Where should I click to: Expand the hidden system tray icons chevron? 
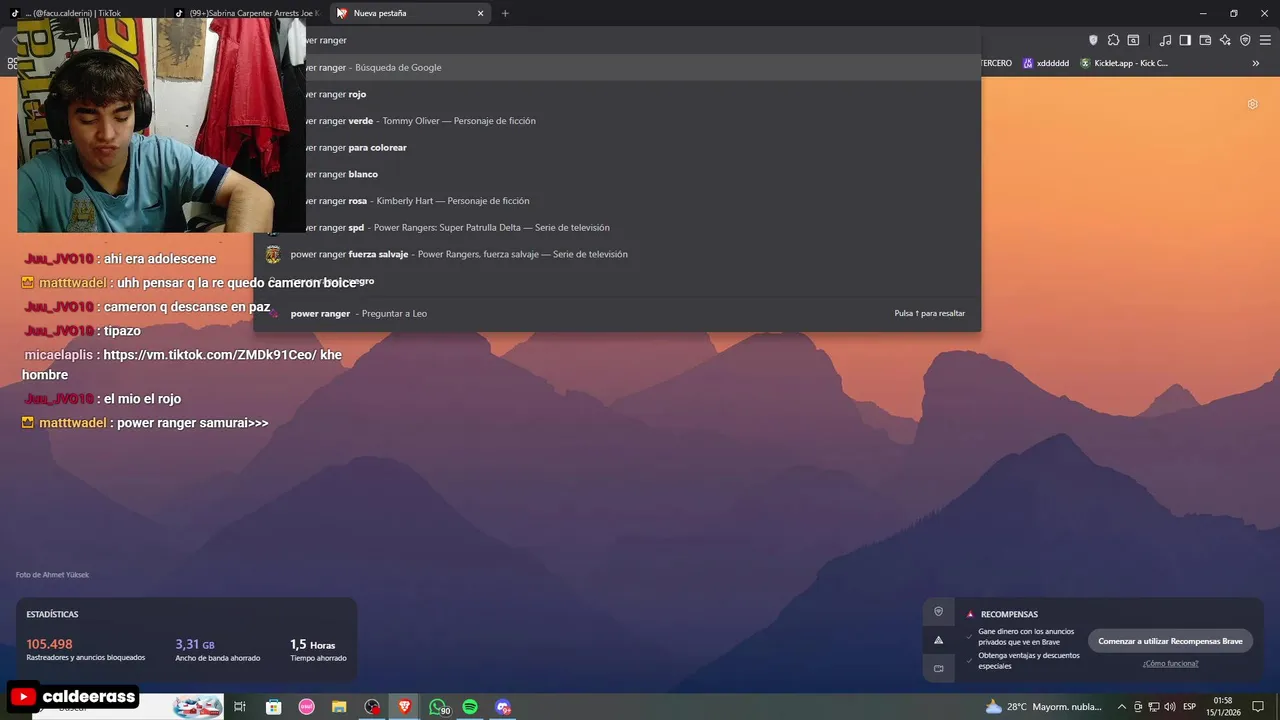point(1122,707)
